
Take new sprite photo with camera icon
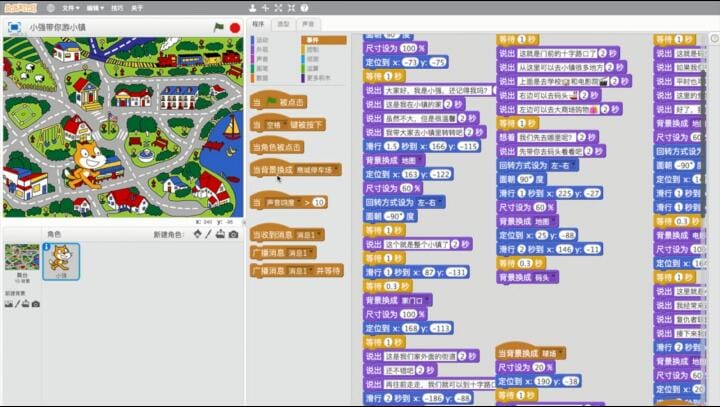pos(233,234)
